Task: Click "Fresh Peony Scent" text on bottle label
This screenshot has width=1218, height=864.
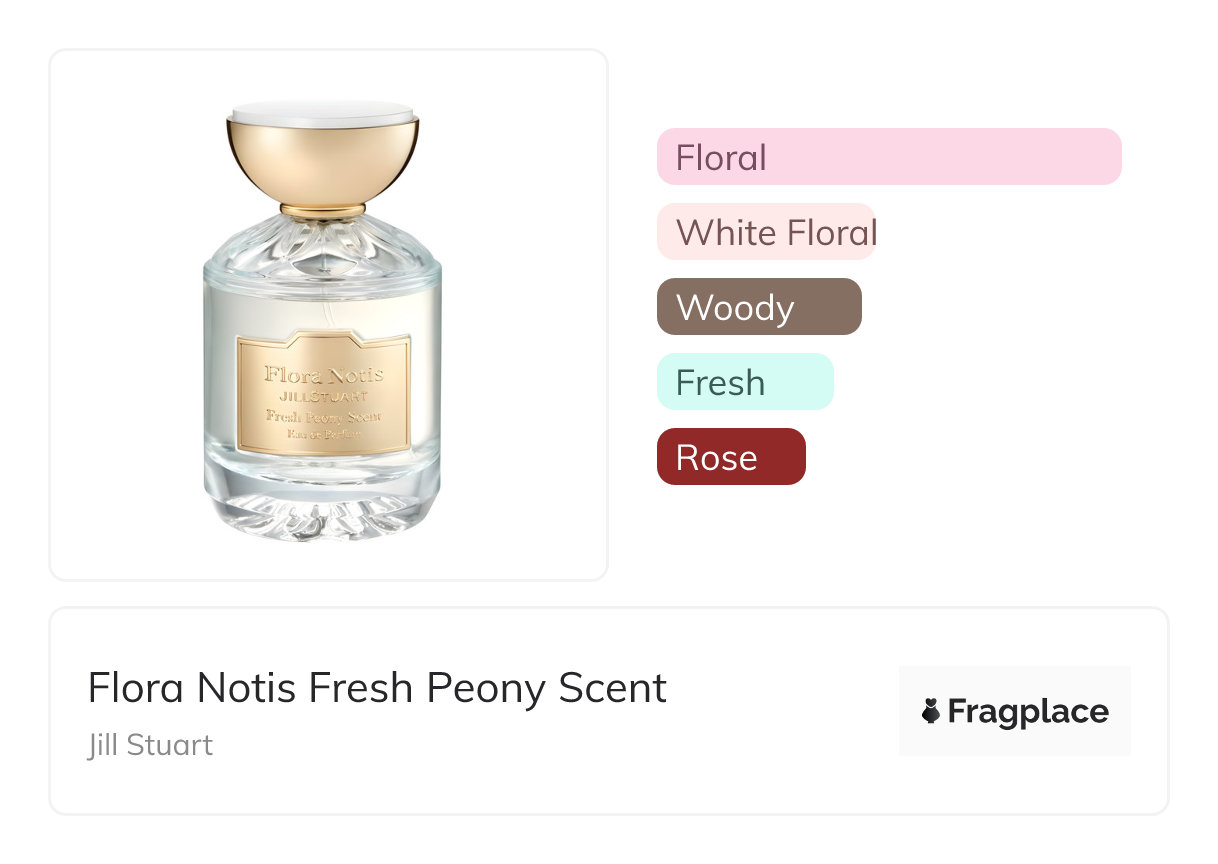Action: (x=323, y=416)
